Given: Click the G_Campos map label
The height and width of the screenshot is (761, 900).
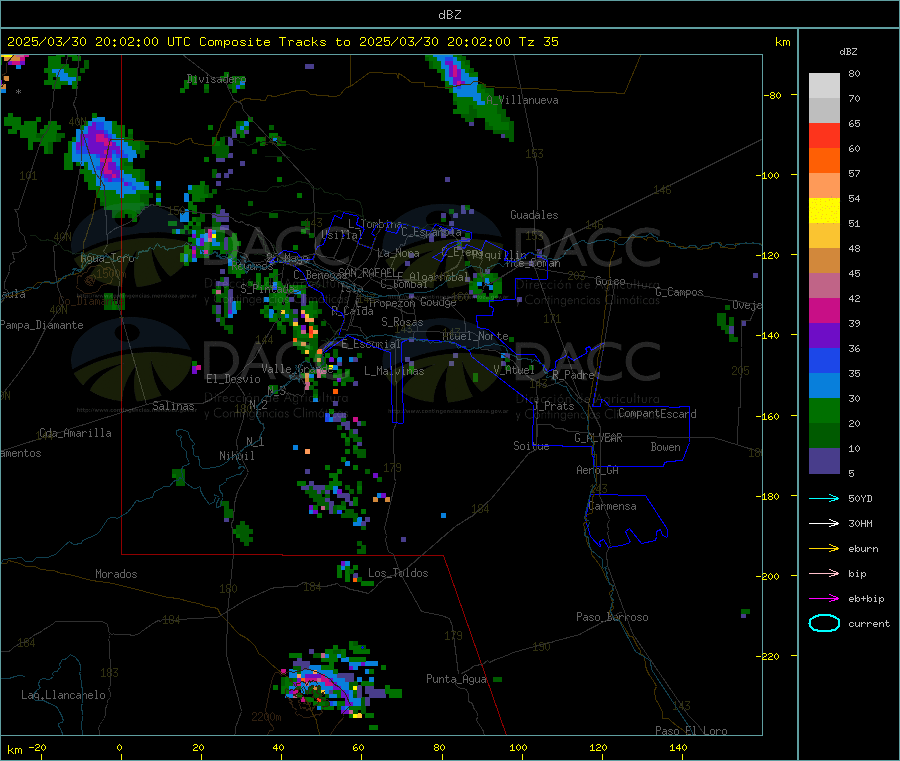Looking at the screenshot, I should point(679,292).
